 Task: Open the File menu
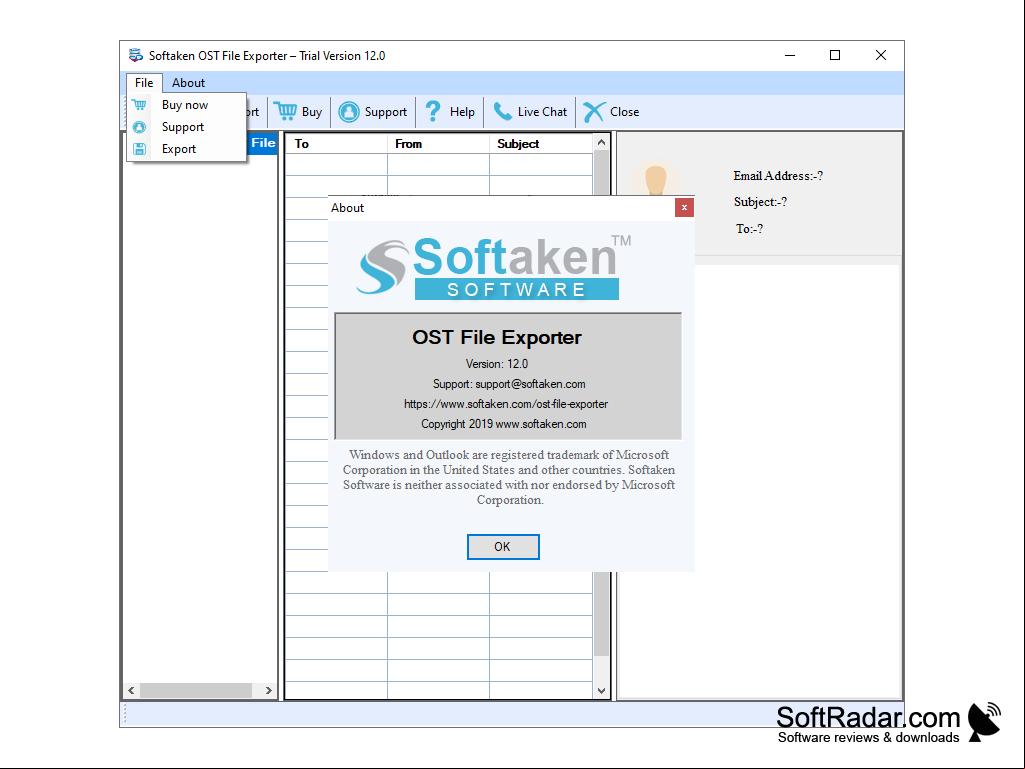click(x=144, y=83)
